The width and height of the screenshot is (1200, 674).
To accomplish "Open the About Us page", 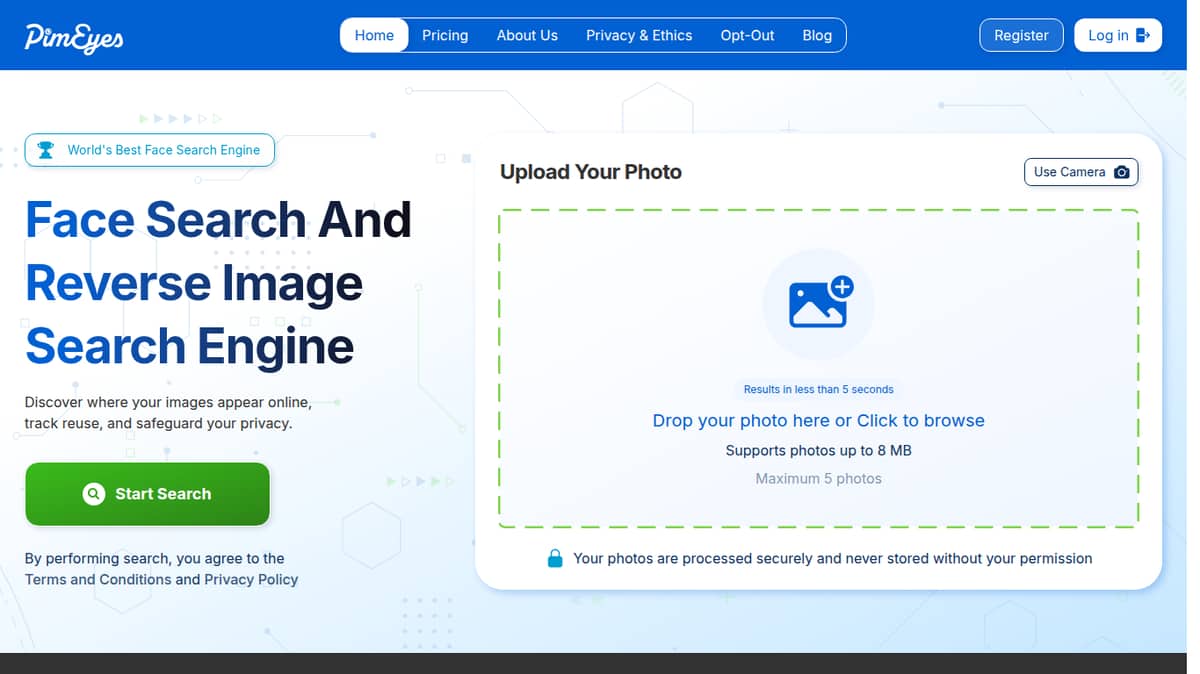I will (527, 35).
